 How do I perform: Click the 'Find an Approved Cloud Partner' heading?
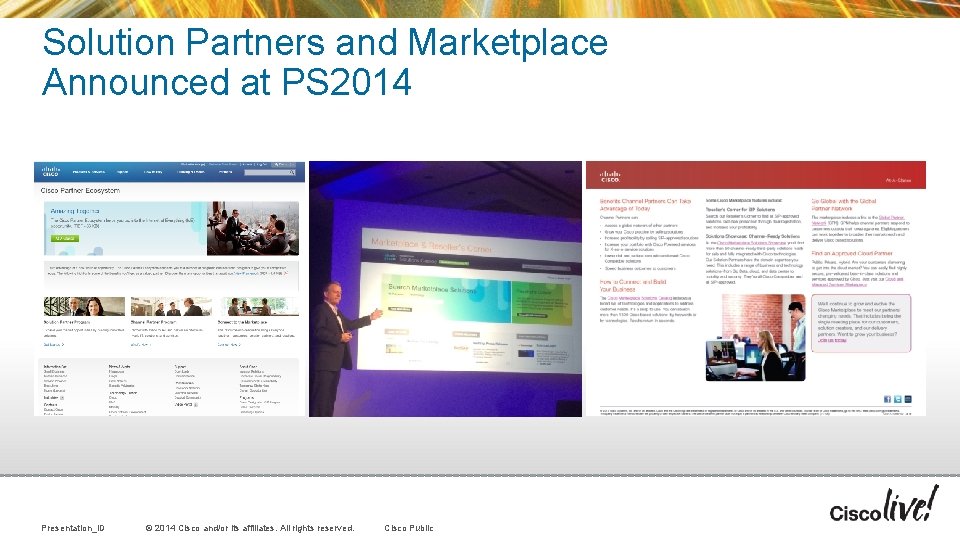852,253
